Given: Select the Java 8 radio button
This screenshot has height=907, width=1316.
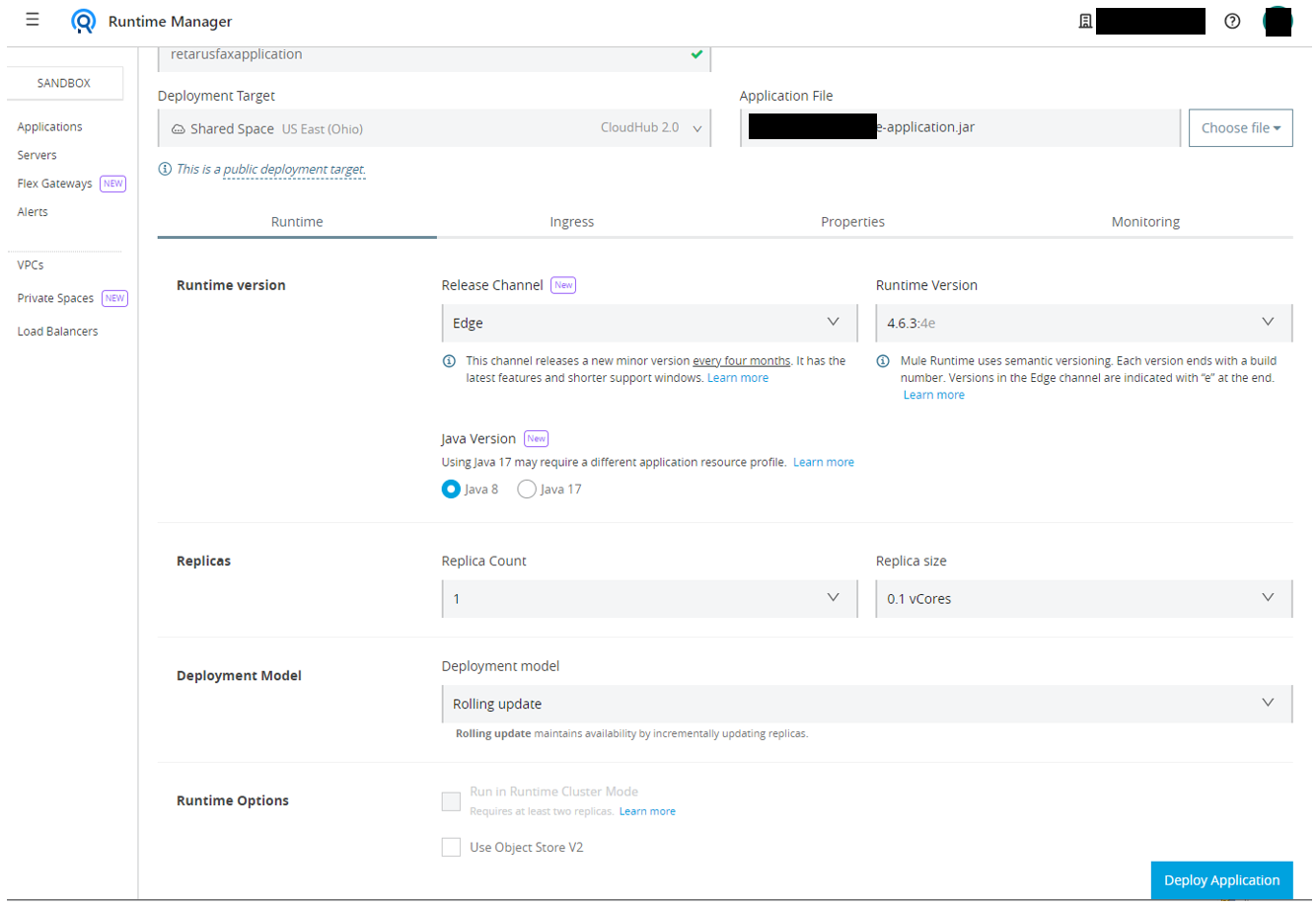Looking at the screenshot, I should pos(451,490).
